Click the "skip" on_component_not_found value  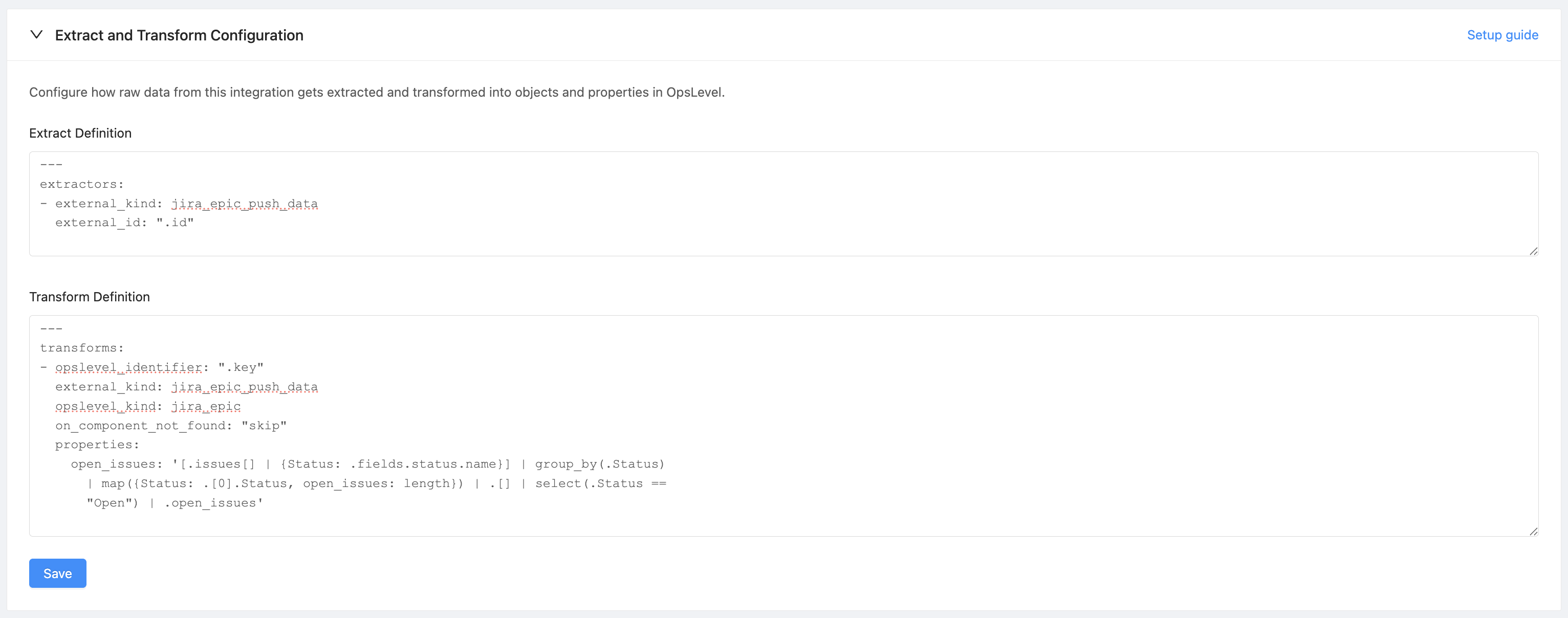tap(264, 426)
